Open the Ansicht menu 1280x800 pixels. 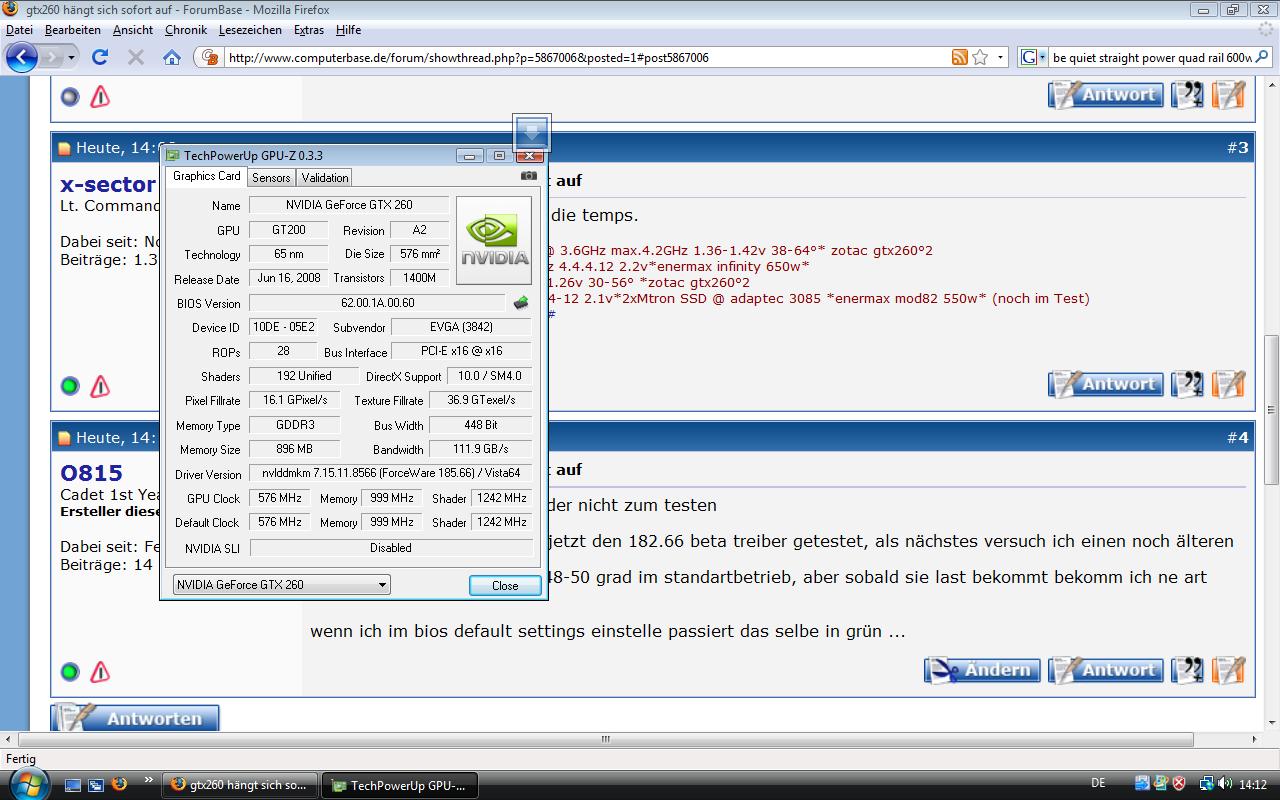click(133, 30)
